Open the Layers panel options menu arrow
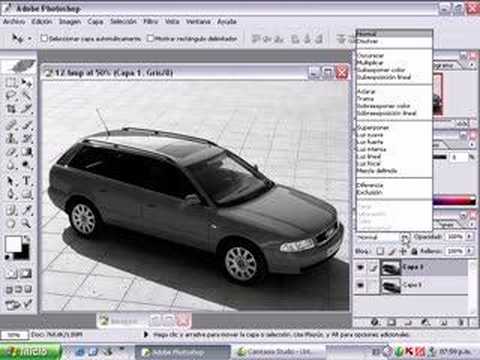Image resolution: width=480 pixels, height=360 pixels. (472, 224)
